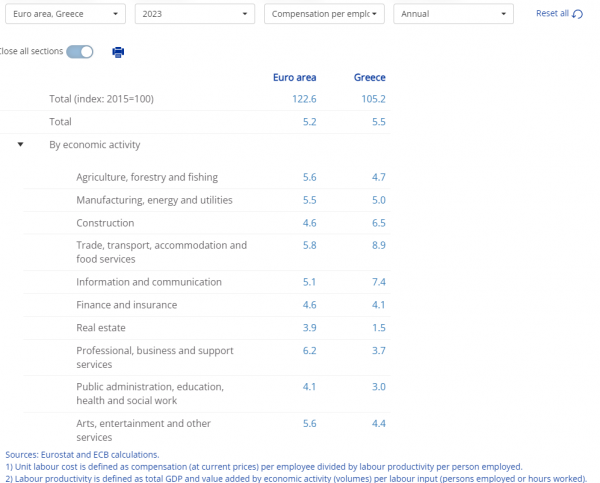Click the printer icon

pos(118,52)
